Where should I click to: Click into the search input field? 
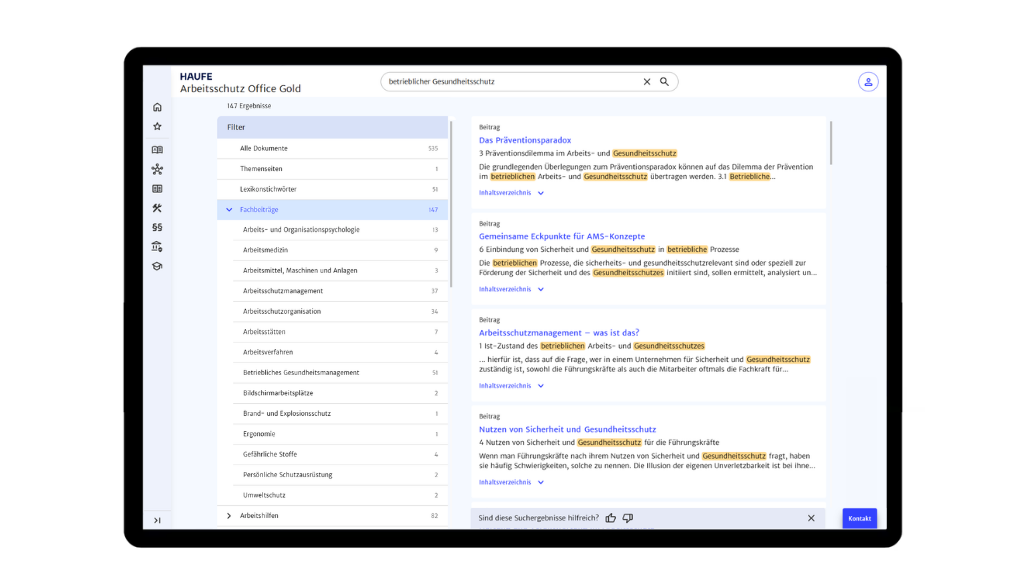(x=510, y=82)
